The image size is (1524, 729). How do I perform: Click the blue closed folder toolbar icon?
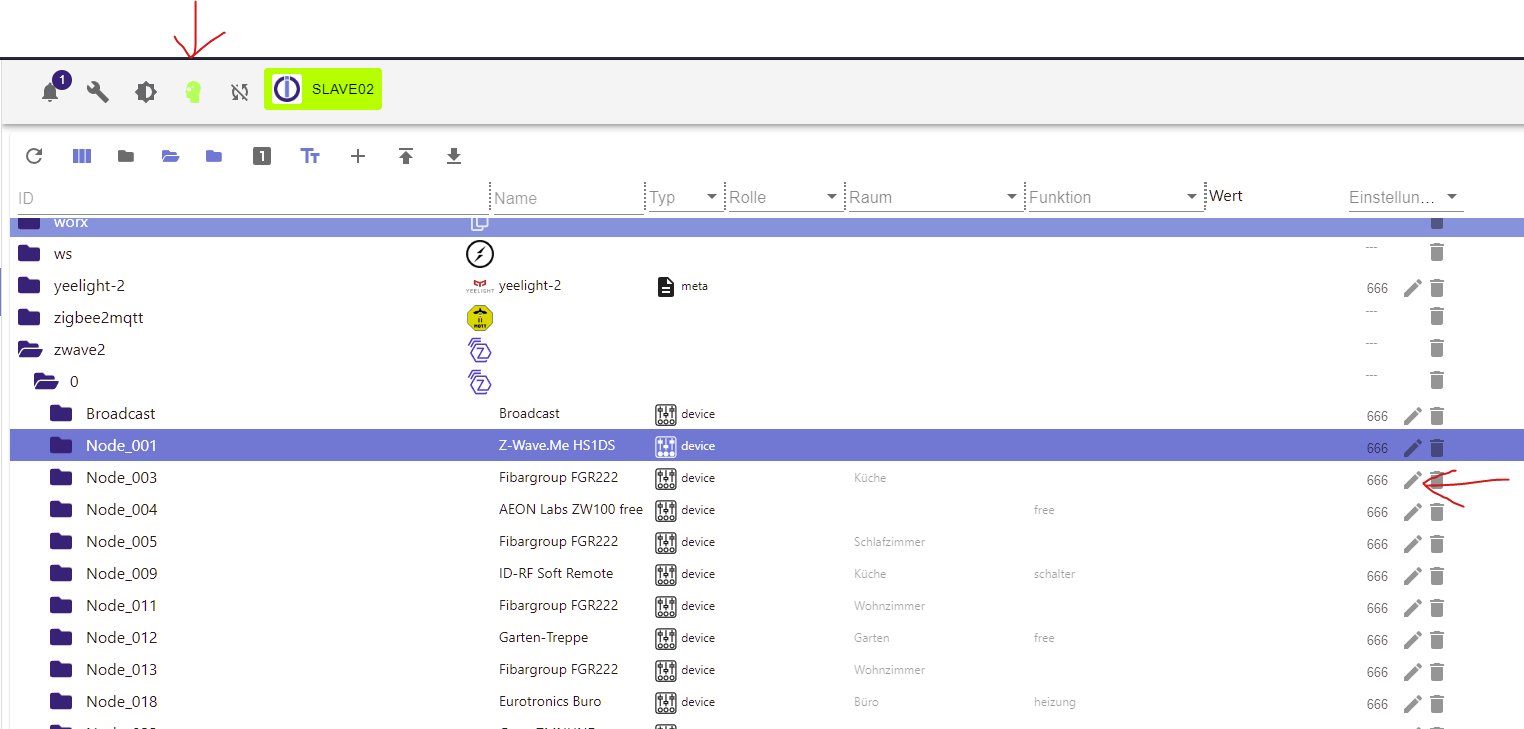214,156
